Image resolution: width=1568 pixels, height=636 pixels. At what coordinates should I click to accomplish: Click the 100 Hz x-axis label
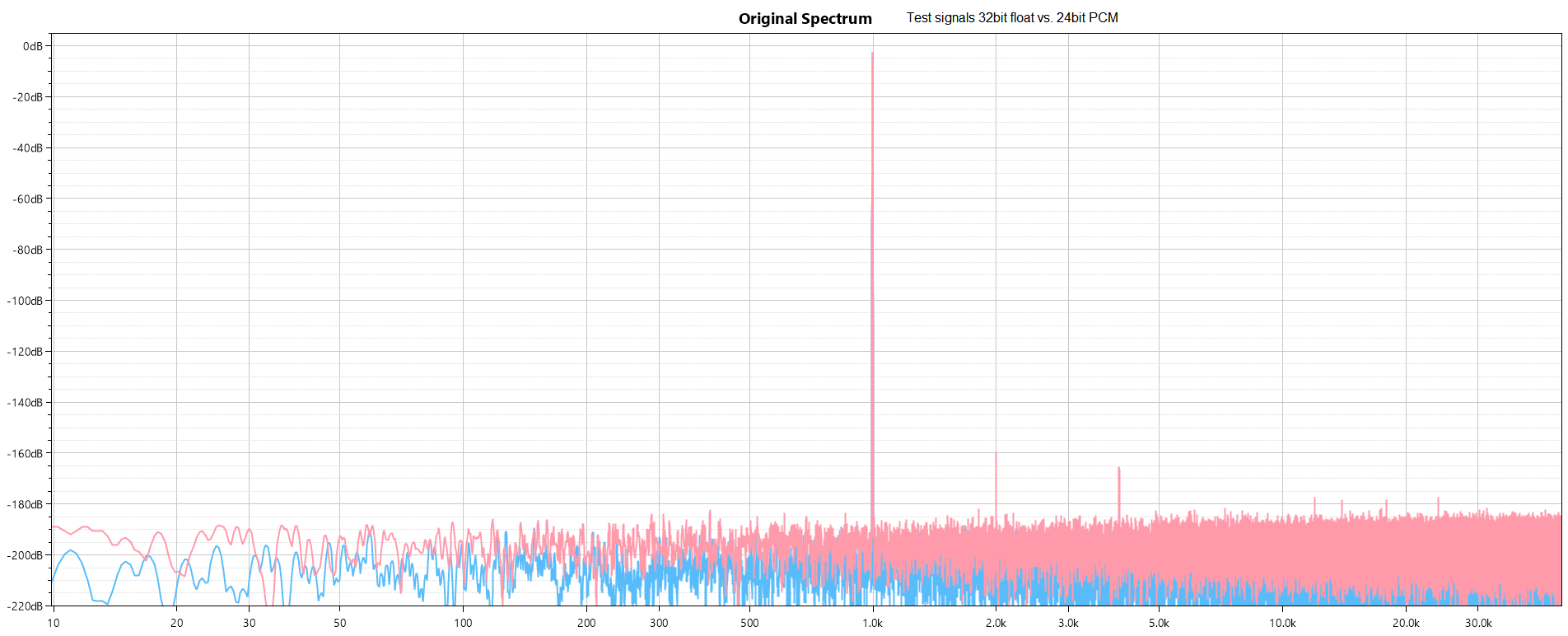click(464, 623)
